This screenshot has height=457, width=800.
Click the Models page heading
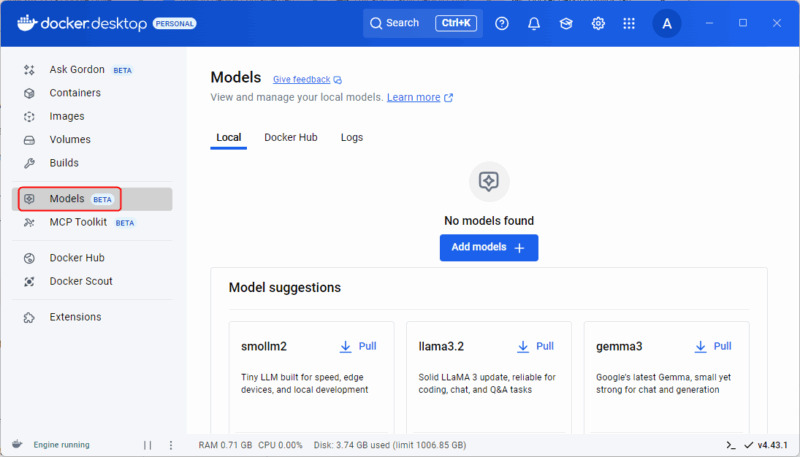coord(236,77)
